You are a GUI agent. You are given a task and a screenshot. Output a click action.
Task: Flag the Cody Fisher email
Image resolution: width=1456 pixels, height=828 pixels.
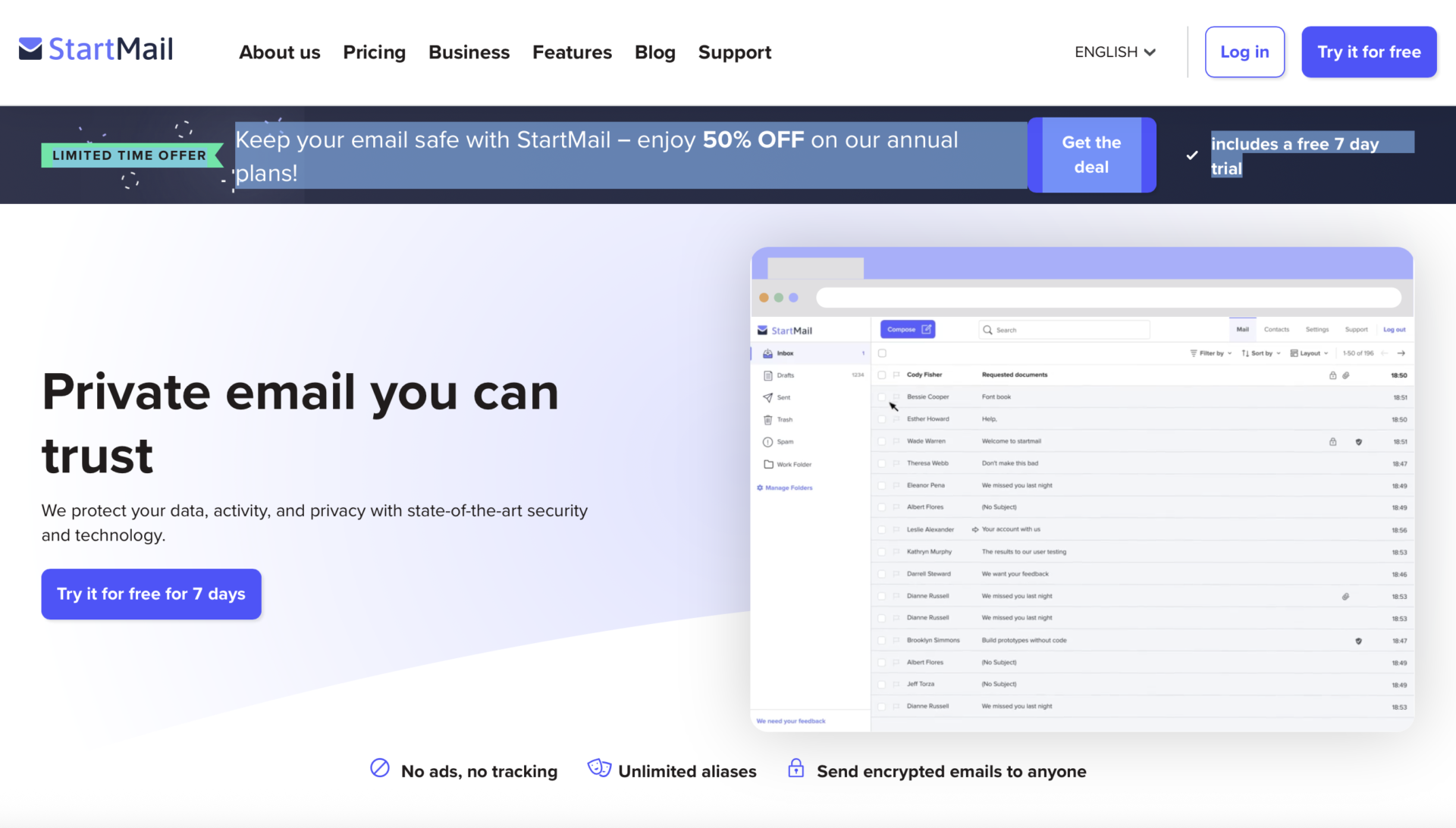point(896,375)
